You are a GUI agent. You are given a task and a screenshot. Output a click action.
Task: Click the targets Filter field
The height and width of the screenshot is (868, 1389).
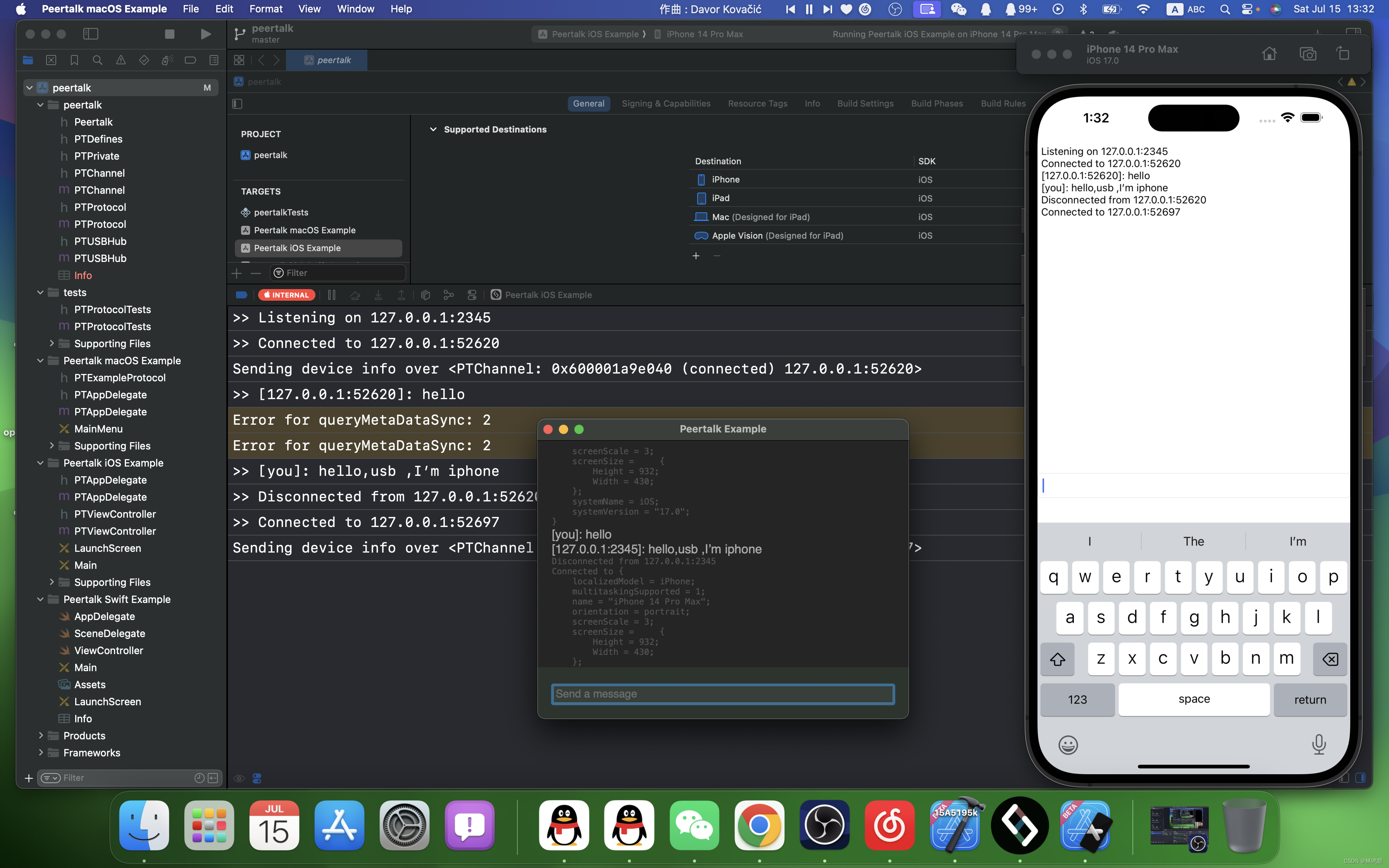click(338, 273)
